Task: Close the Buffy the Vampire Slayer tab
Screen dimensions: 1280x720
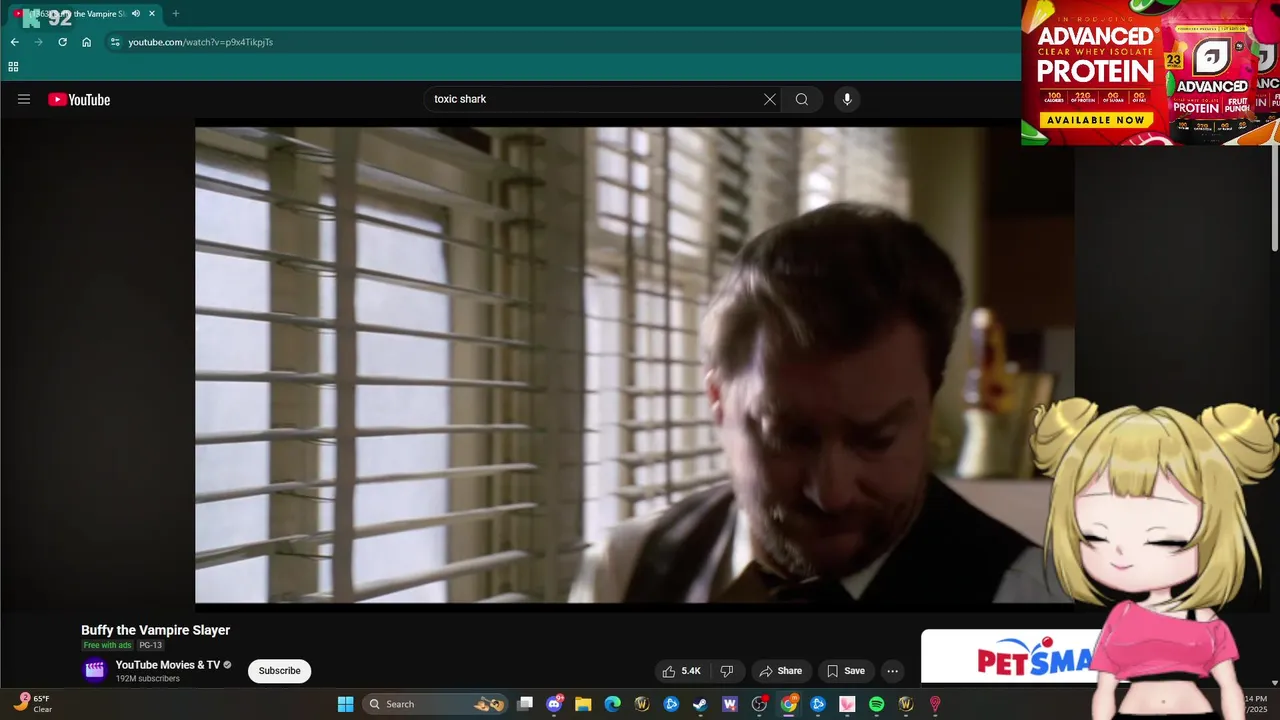Action: (x=152, y=14)
